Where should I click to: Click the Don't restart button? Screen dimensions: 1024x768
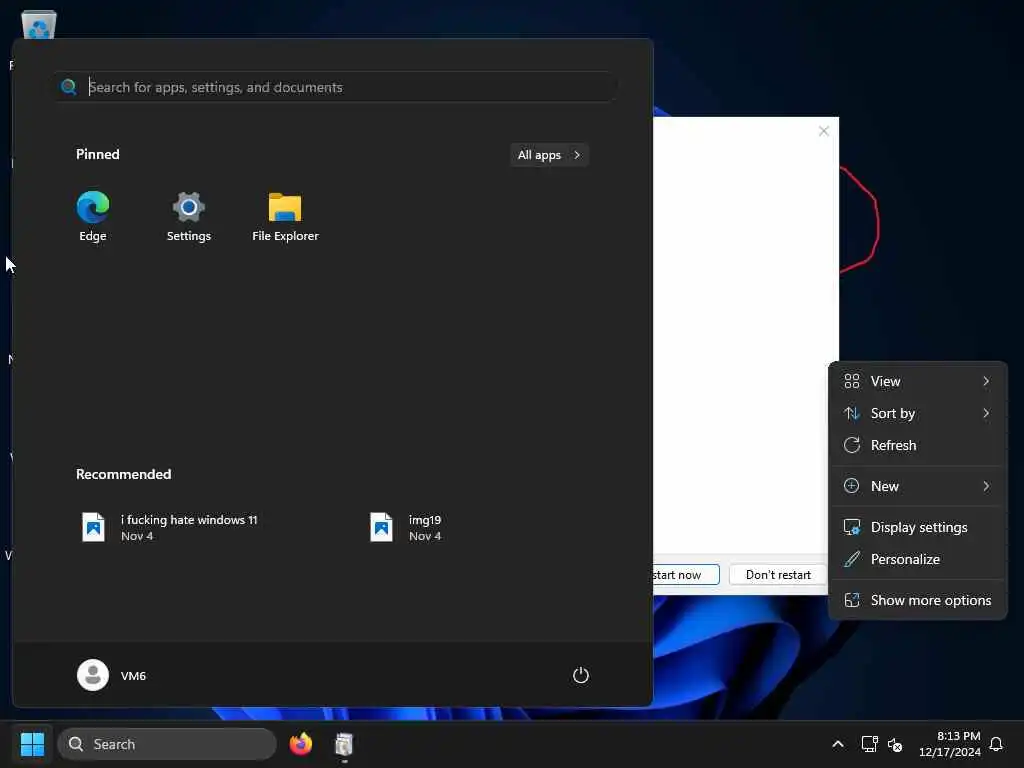click(x=778, y=575)
